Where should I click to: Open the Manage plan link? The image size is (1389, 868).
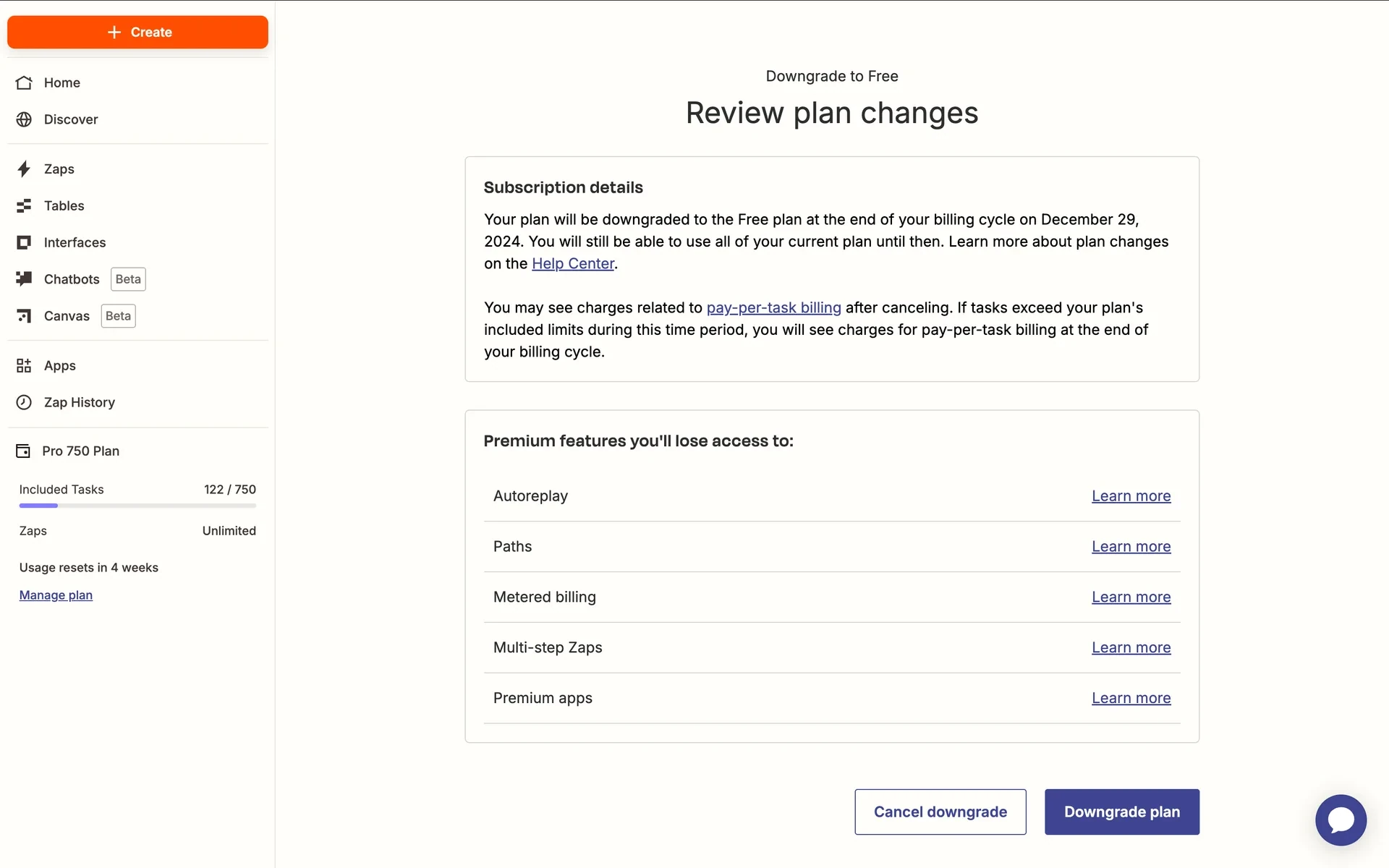click(x=56, y=595)
